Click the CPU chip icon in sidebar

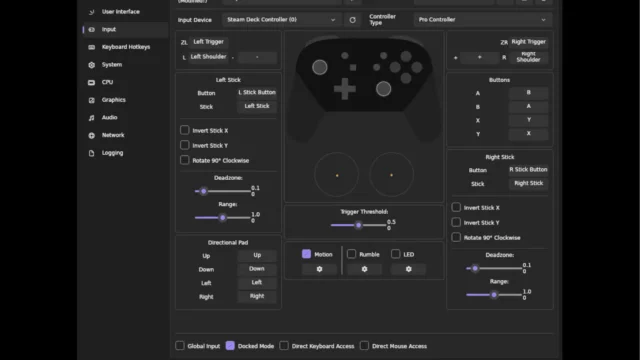(91, 82)
